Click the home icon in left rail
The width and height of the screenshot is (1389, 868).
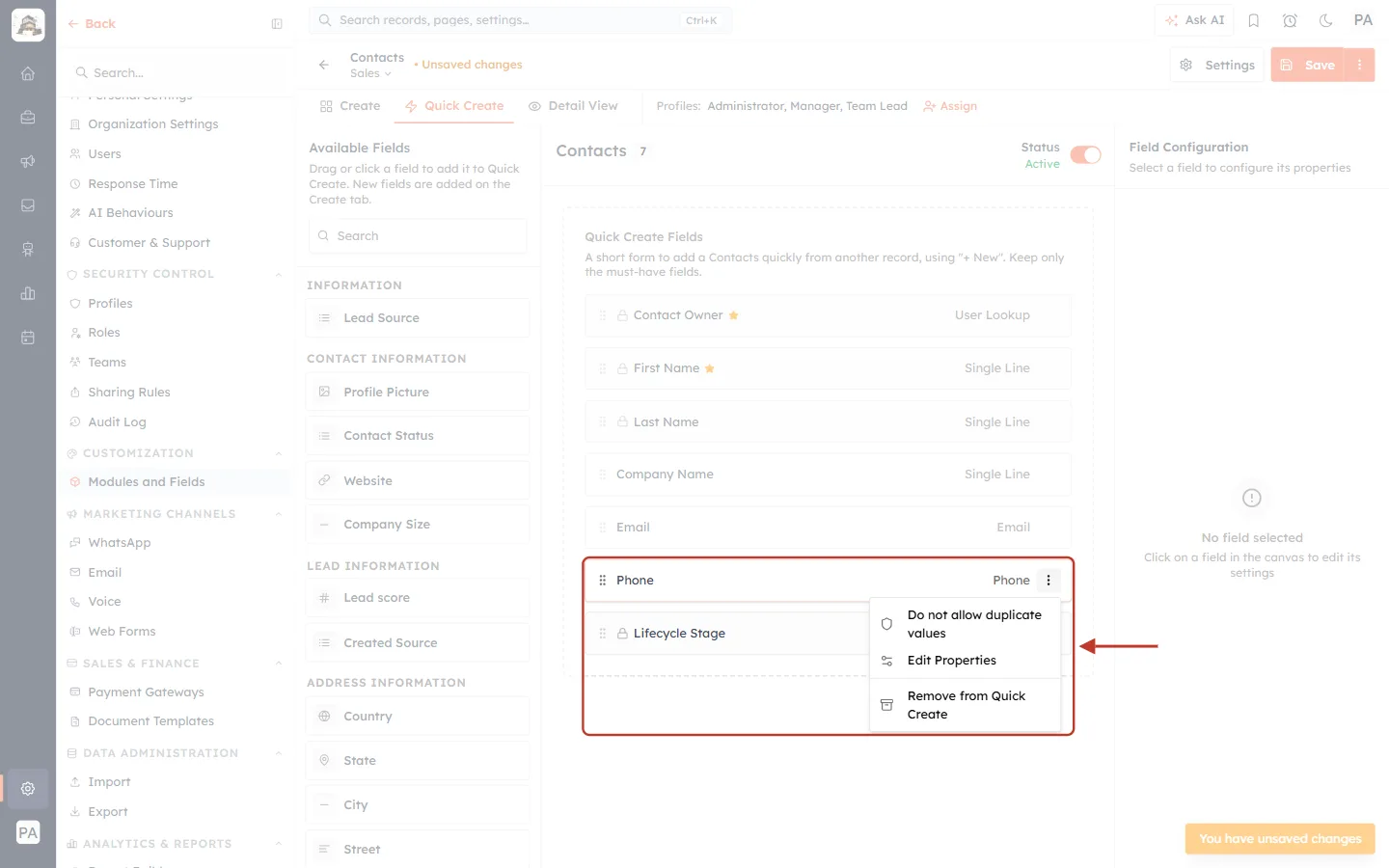pos(28,73)
